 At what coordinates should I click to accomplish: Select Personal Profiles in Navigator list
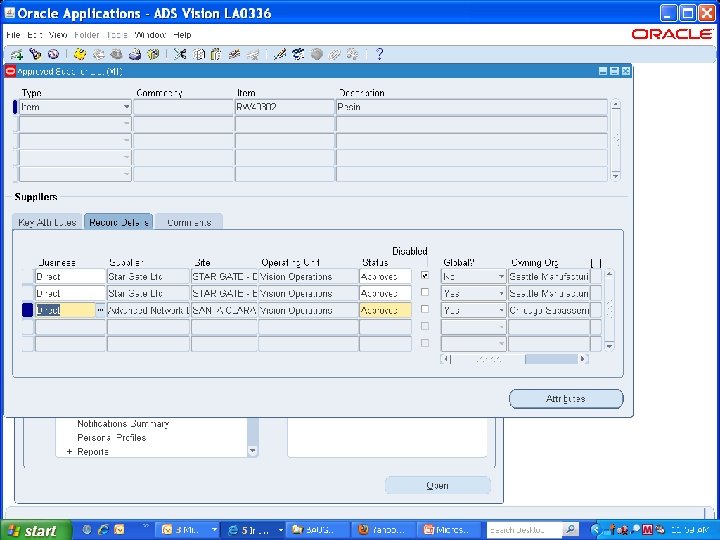pyautogui.click(x=112, y=438)
